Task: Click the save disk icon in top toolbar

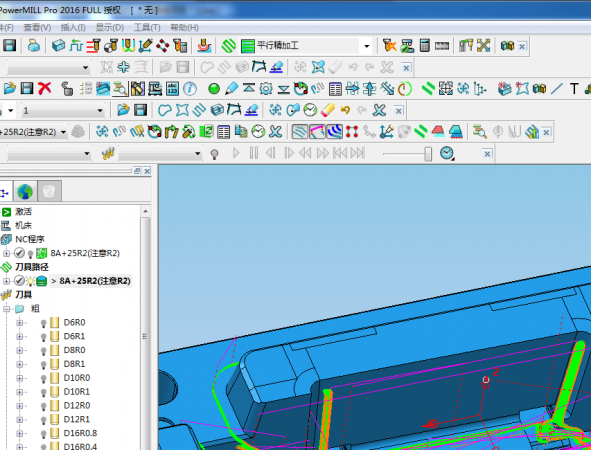Action: 9,46
